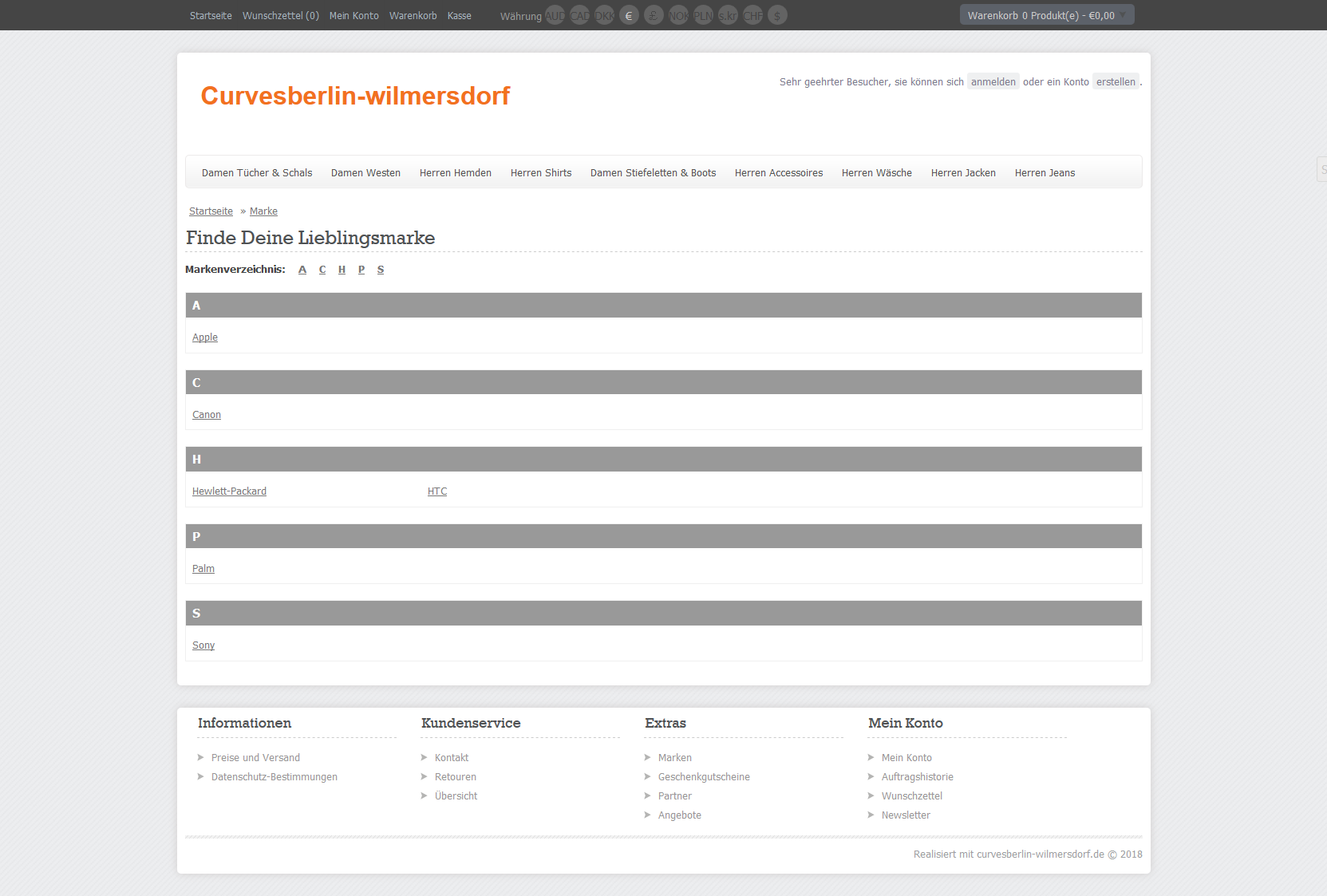Screen dimensions: 1327x896
Task: Select AUD currency icon
Action: pyautogui.click(x=555, y=15)
